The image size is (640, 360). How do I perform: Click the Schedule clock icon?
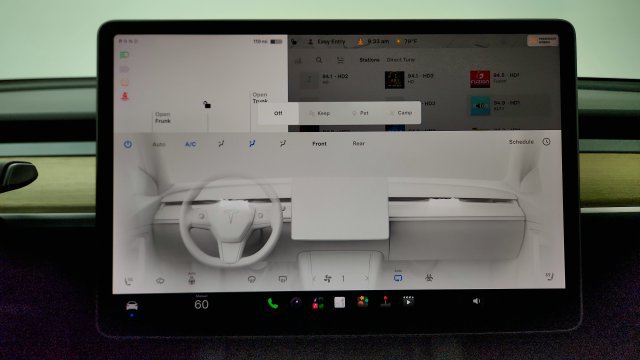547,142
